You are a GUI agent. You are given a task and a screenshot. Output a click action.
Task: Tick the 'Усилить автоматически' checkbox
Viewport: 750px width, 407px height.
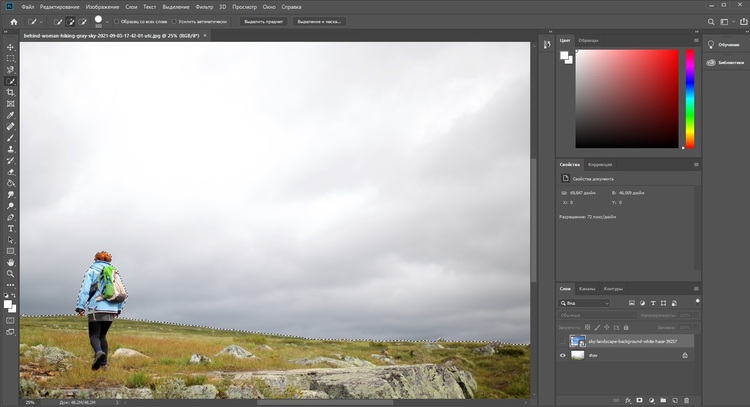pos(175,20)
